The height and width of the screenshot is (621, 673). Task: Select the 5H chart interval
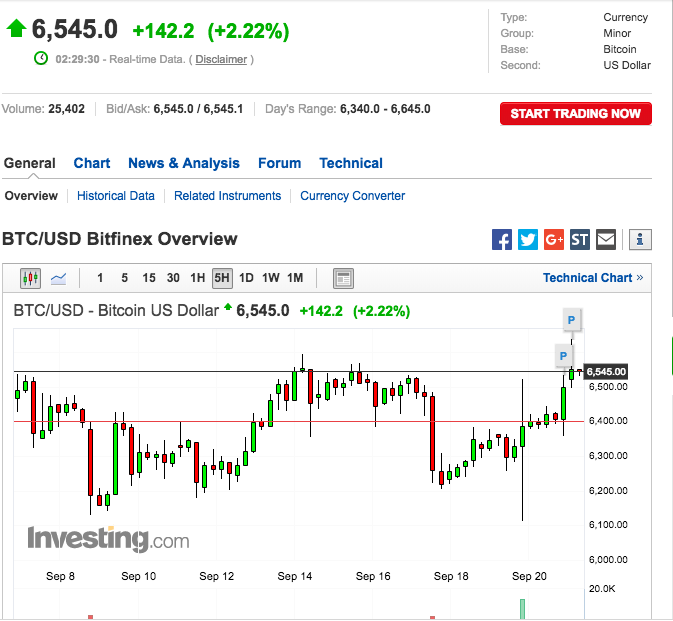(x=222, y=279)
